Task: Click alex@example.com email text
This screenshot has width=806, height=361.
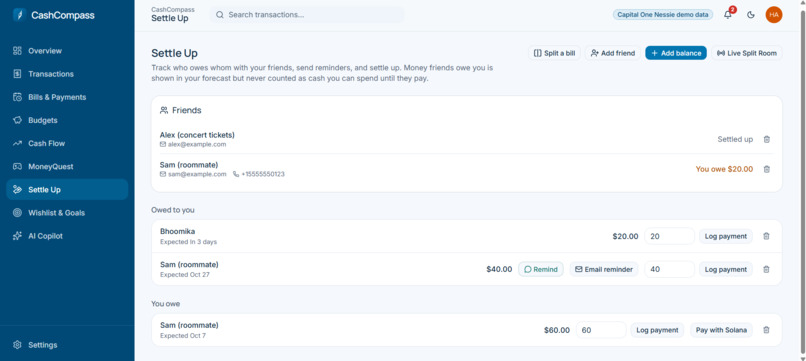Action: click(197, 145)
